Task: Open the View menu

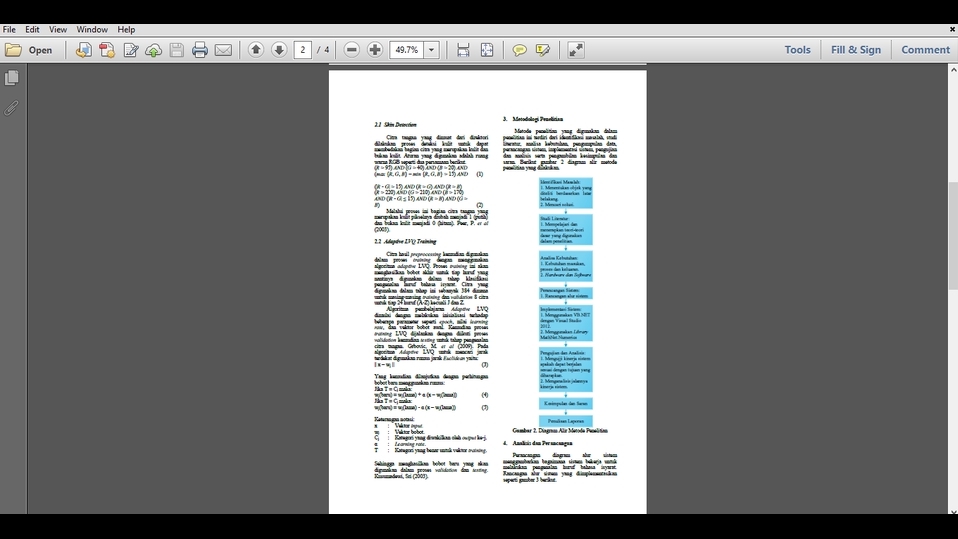Action: (x=57, y=29)
